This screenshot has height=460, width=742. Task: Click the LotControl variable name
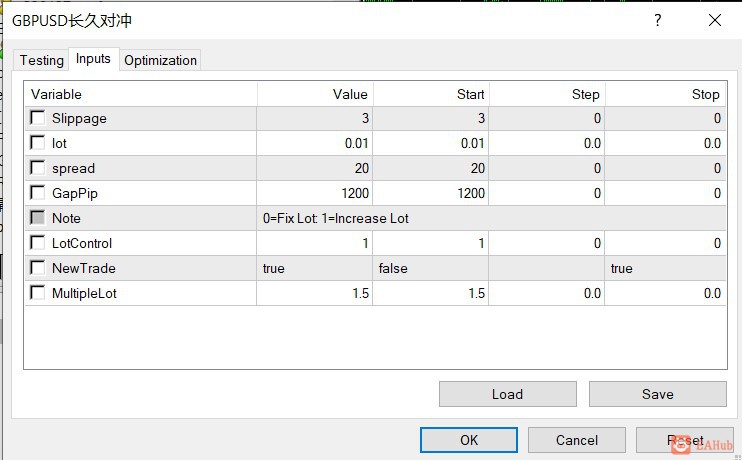click(82, 243)
